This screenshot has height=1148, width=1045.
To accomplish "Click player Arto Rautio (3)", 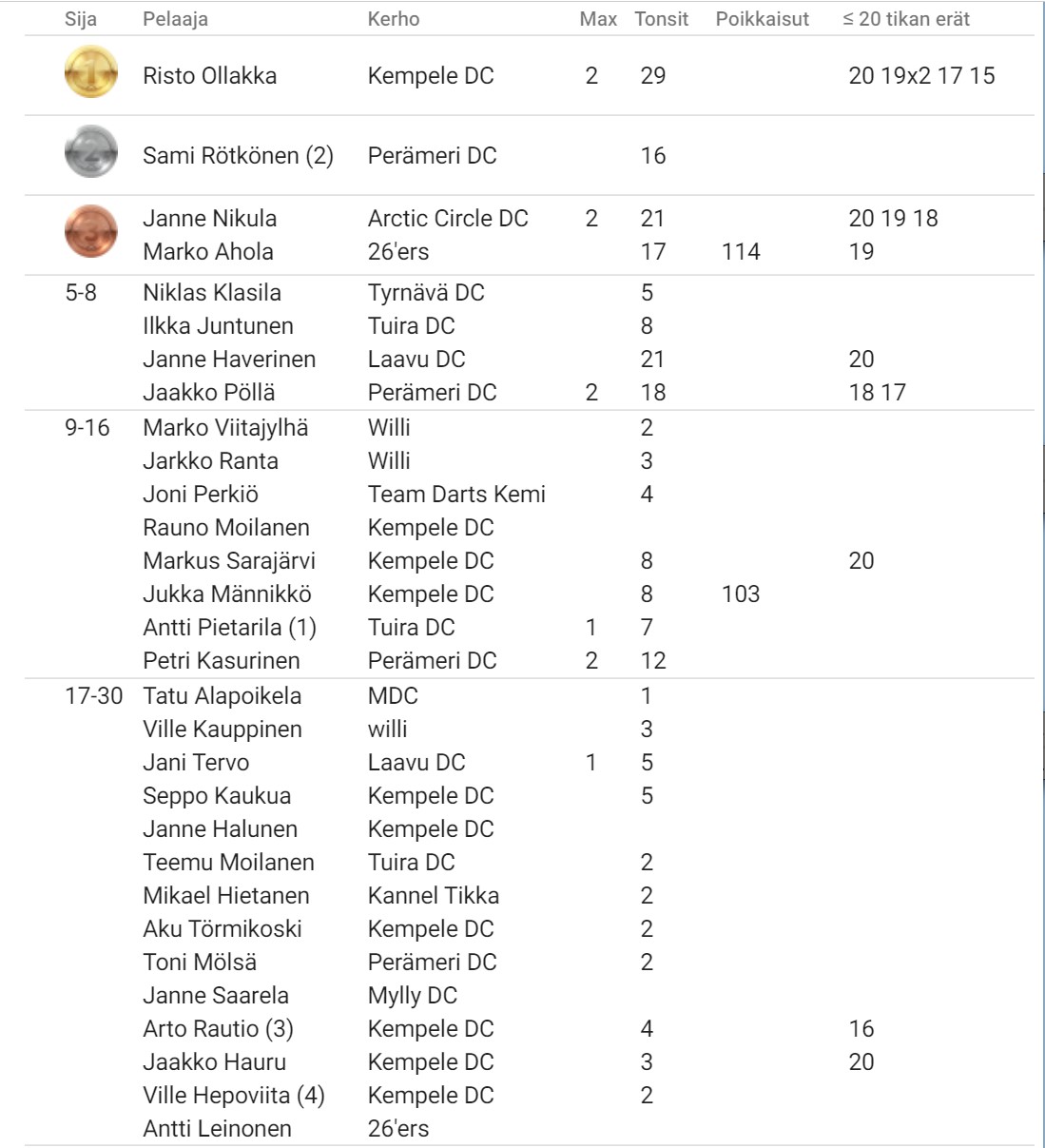I will click(x=218, y=1028).
